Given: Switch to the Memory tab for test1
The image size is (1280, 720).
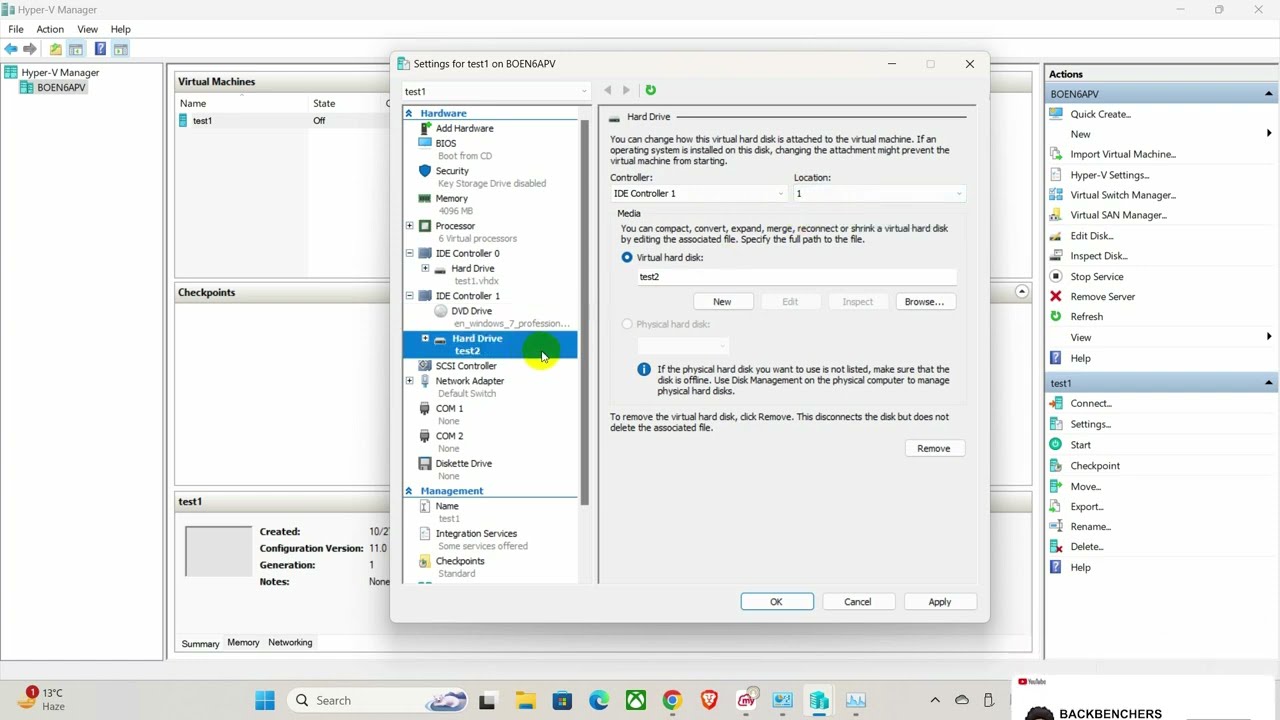Looking at the screenshot, I should (243, 643).
